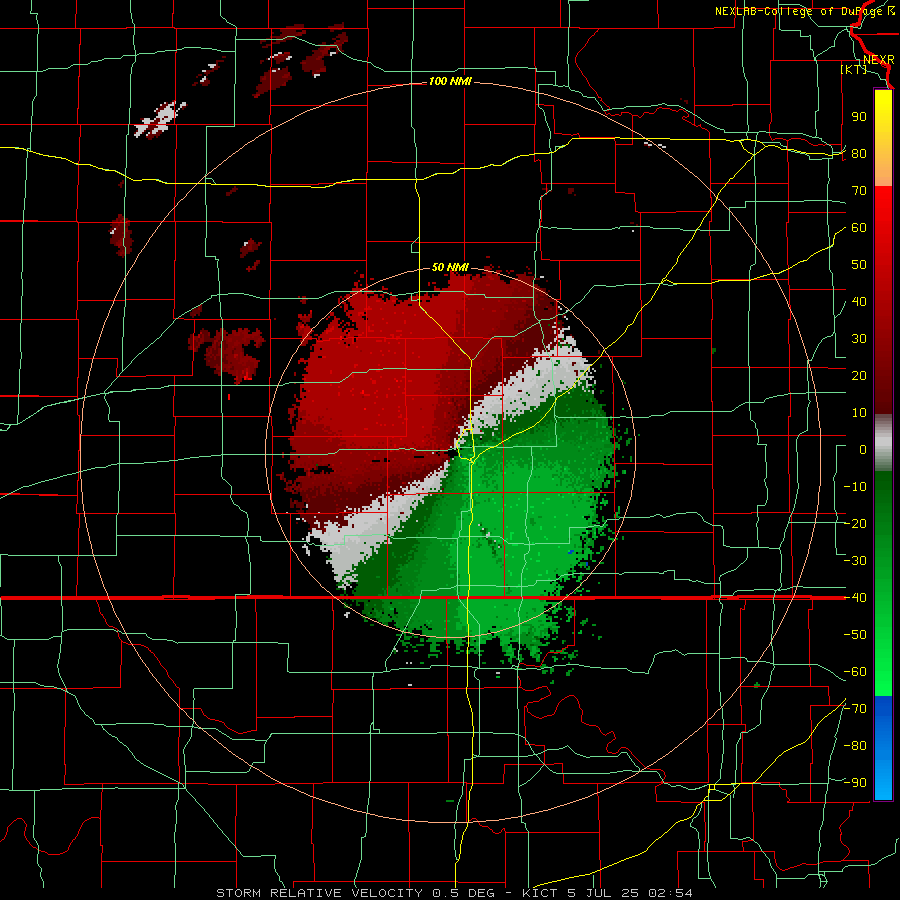The image size is (900, 900).
Task: Click the [KT] units label
Action: pos(854,69)
